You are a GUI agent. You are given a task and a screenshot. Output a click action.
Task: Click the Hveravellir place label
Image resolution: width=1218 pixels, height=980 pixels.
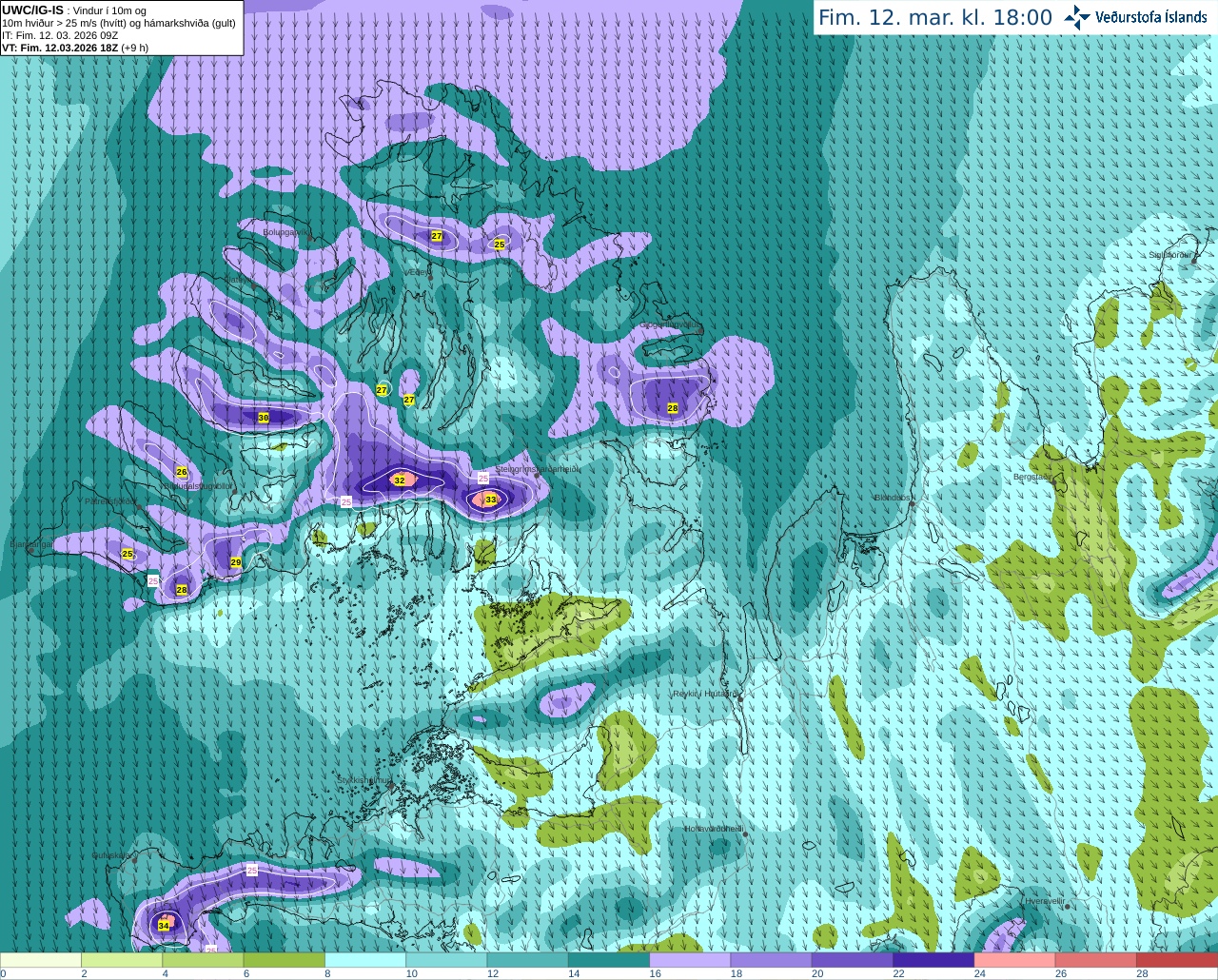[x=1045, y=900]
